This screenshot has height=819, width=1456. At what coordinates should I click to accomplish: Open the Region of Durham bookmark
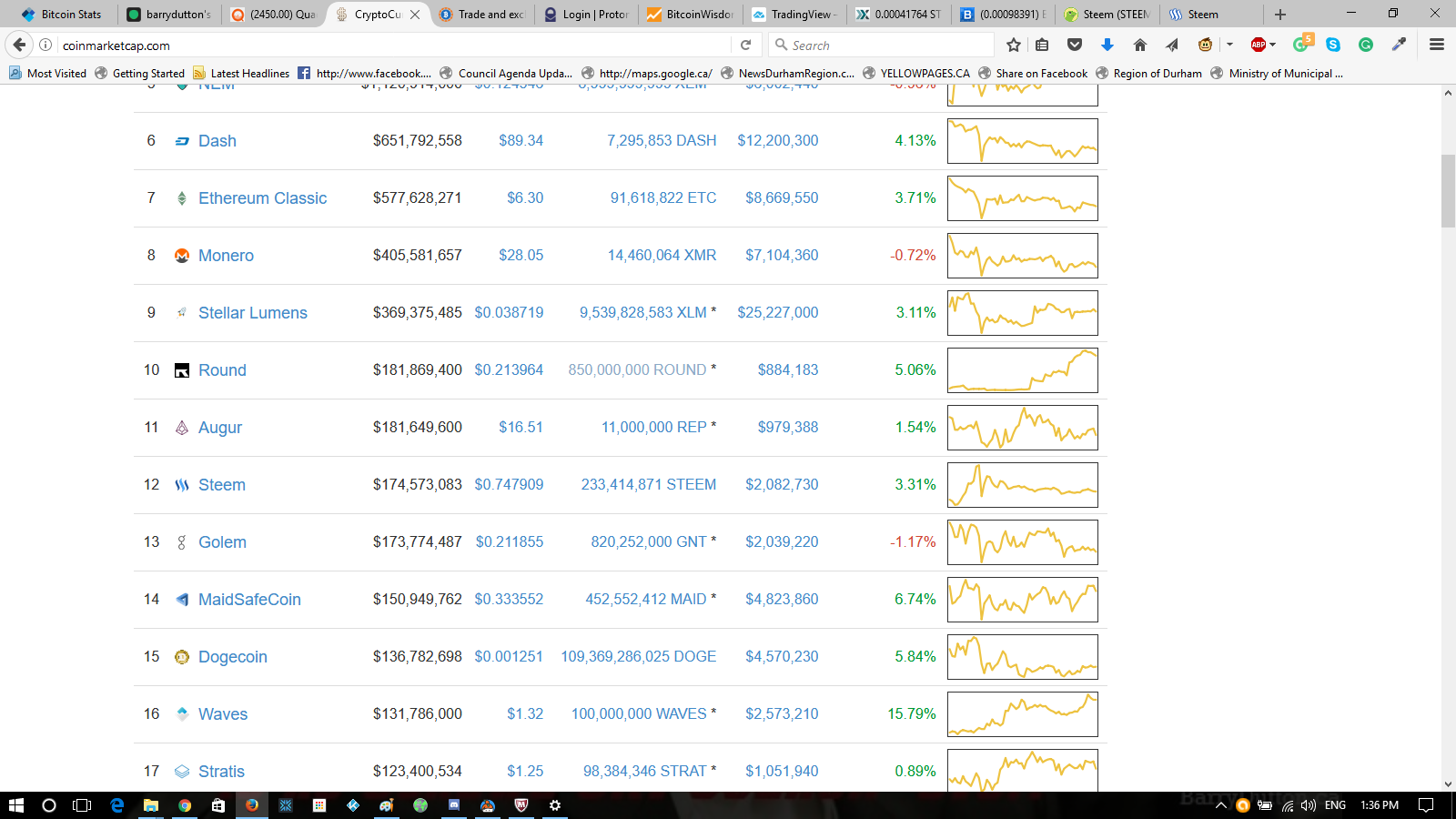[x=1148, y=74]
